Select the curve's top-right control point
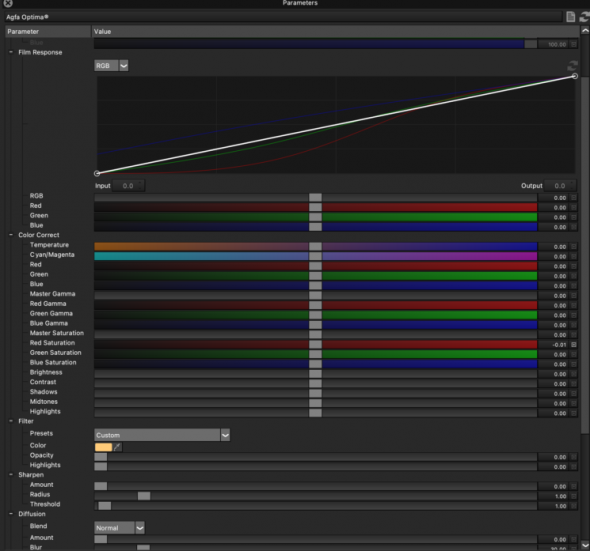The height and width of the screenshot is (551, 590). pos(575,76)
